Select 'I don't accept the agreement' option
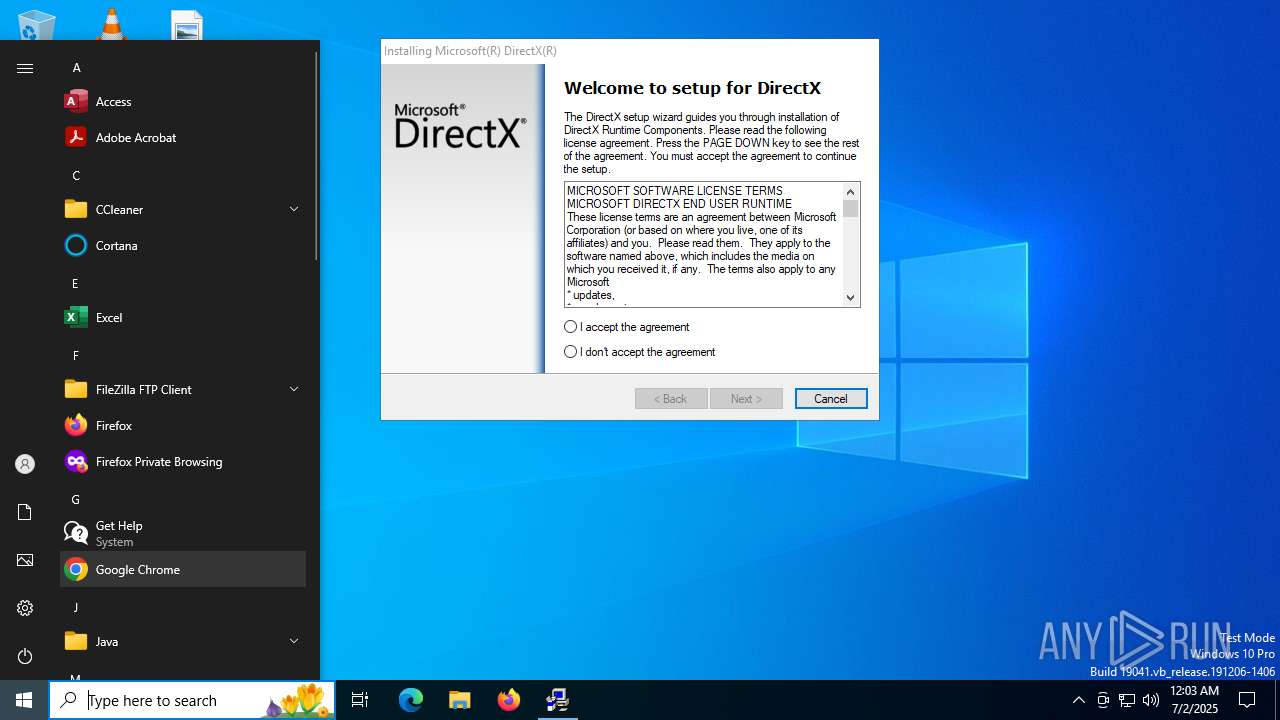The width and height of the screenshot is (1280, 720). [x=570, y=352]
